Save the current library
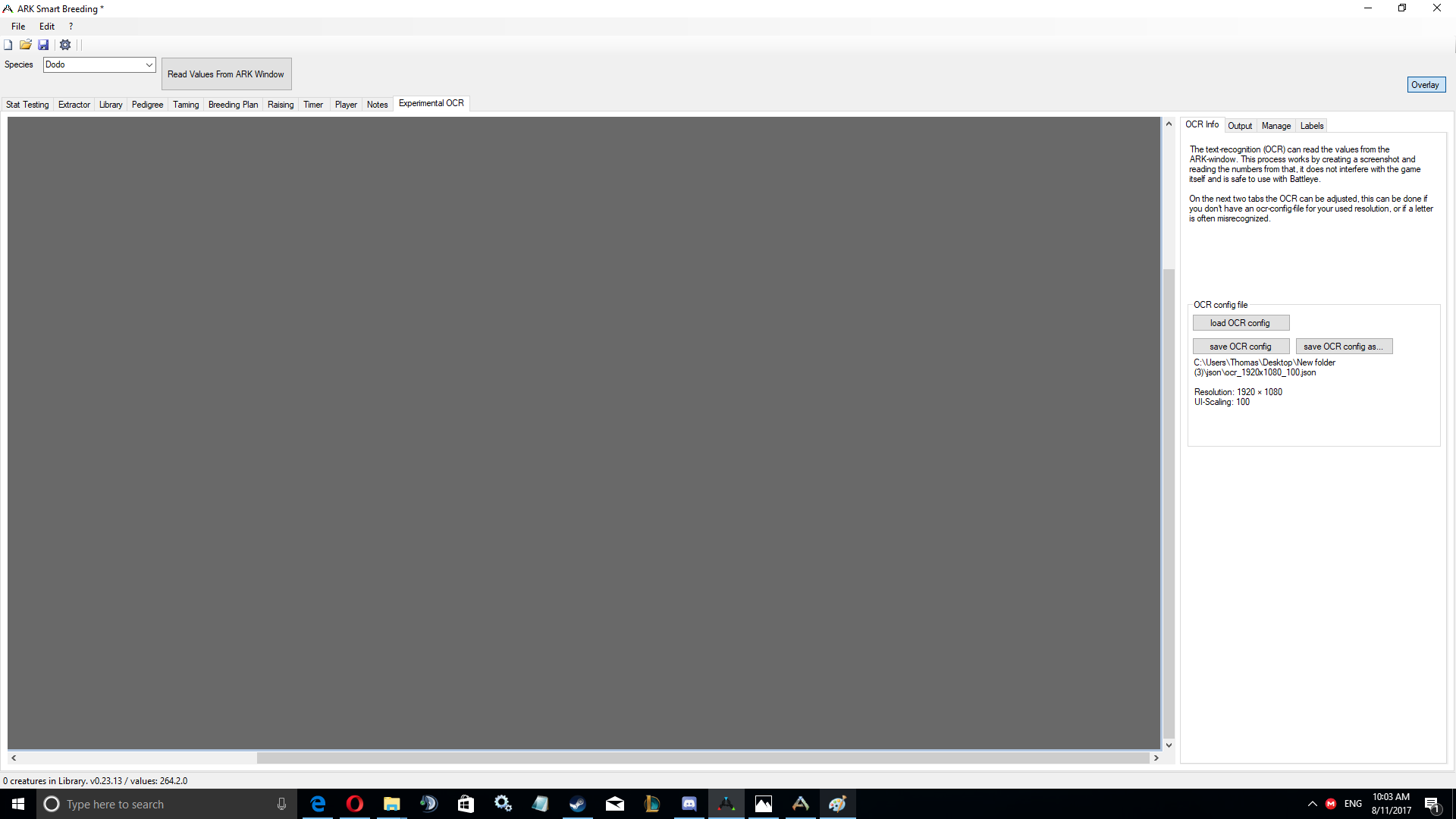Image resolution: width=1456 pixels, height=819 pixels. point(43,45)
